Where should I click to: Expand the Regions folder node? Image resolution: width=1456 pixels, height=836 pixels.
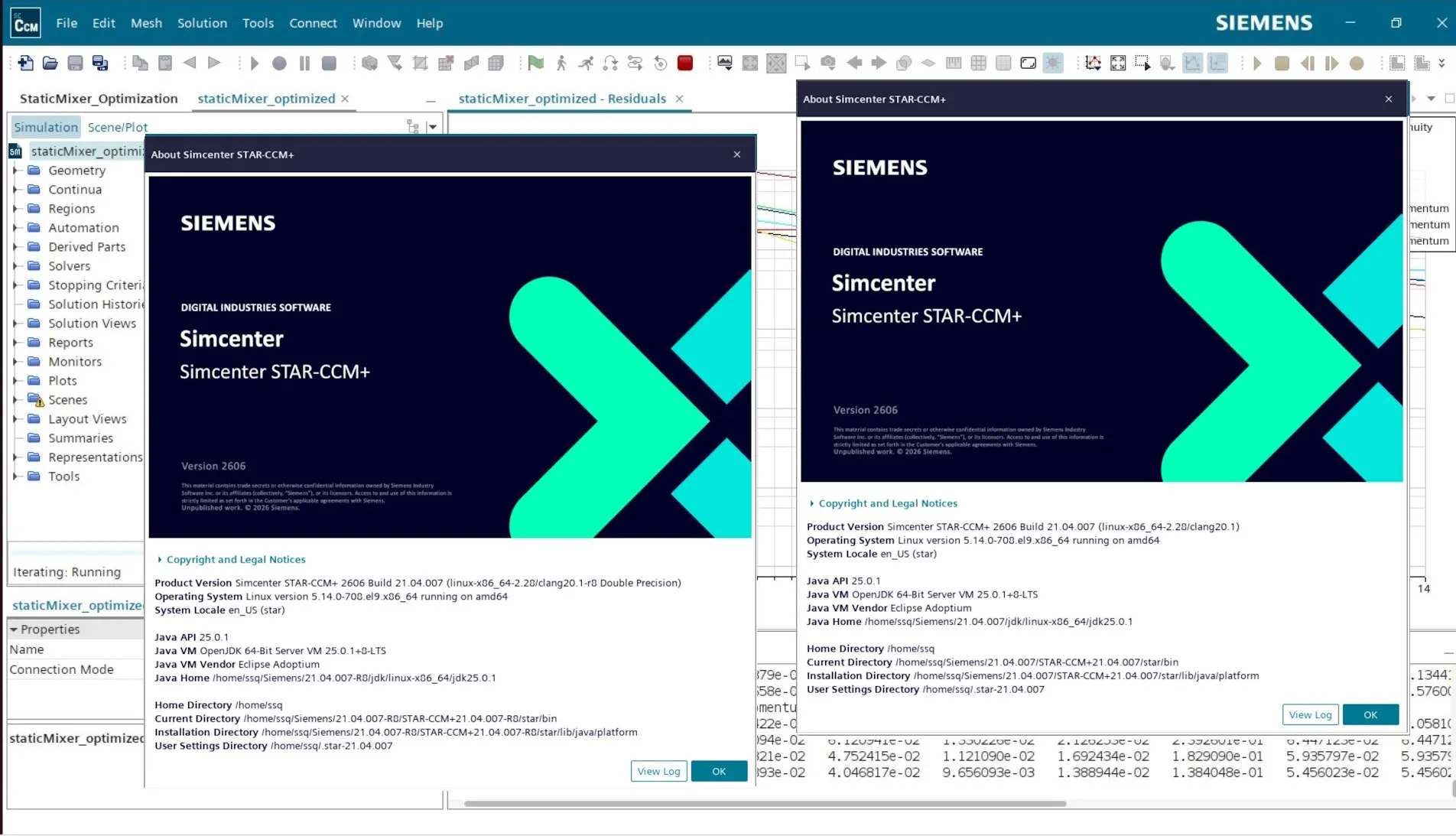click(x=15, y=208)
